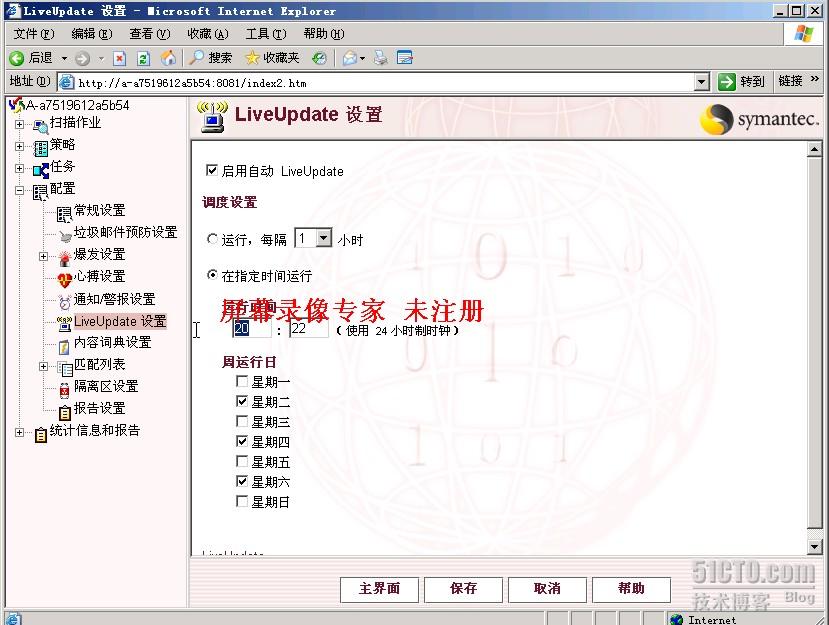Click the 报告设置 report settings icon

click(64, 412)
